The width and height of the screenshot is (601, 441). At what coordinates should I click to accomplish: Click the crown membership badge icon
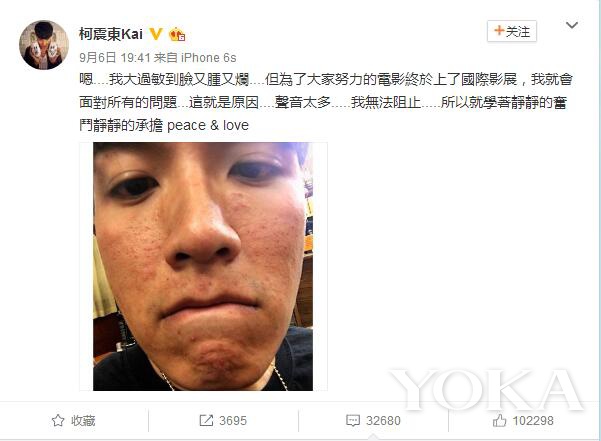tap(177, 34)
